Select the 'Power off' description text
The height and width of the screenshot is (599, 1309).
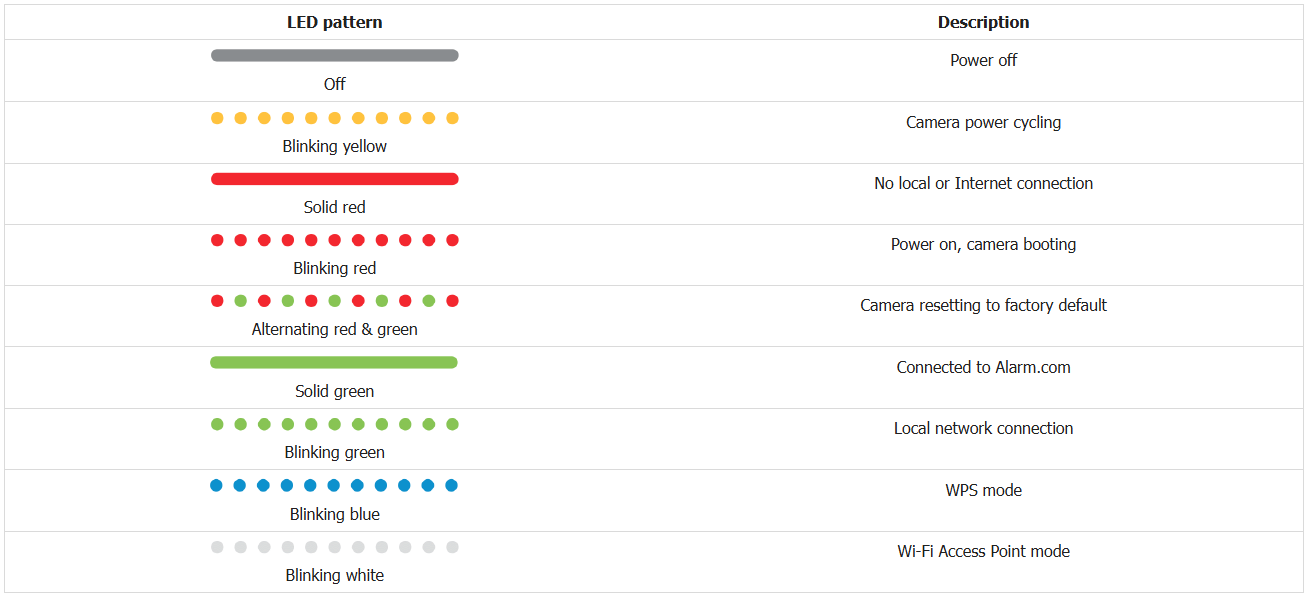pos(983,60)
